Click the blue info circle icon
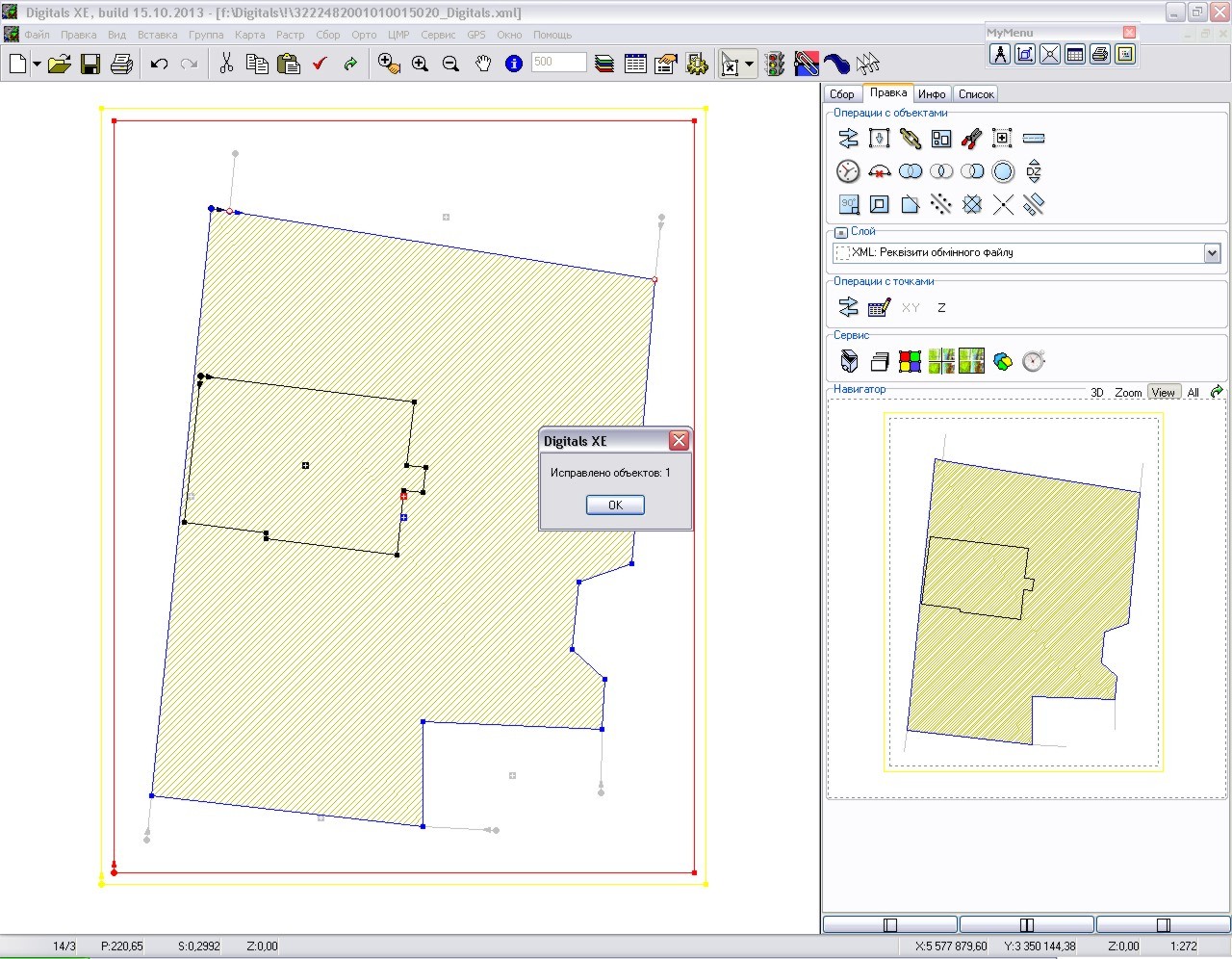The height and width of the screenshot is (959, 1232). pyautogui.click(x=514, y=64)
